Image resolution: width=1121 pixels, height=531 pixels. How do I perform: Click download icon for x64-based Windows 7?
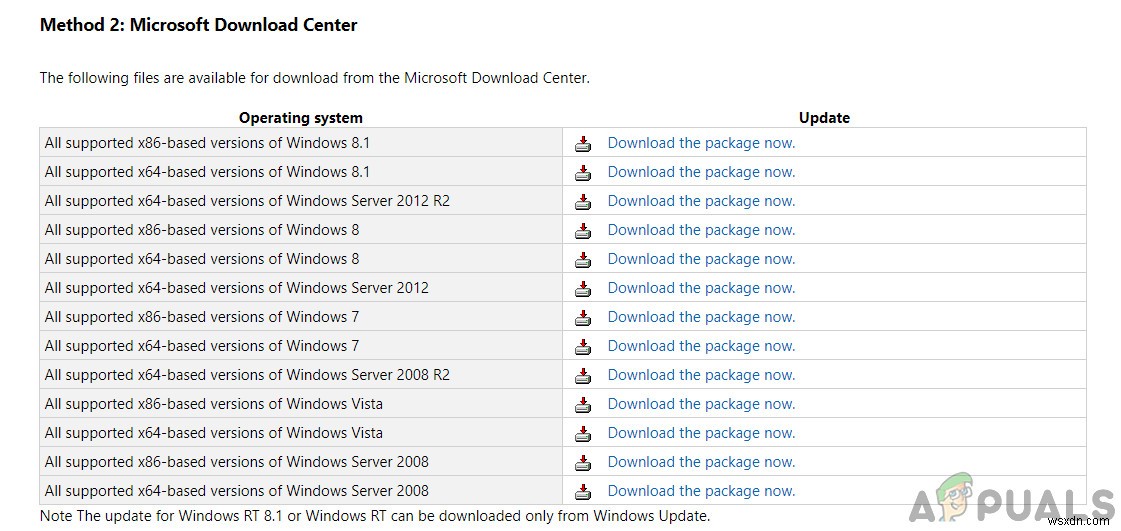point(583,347)
